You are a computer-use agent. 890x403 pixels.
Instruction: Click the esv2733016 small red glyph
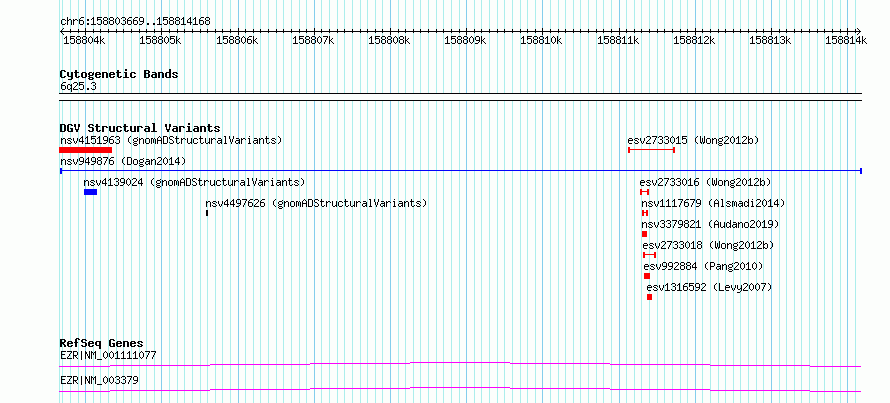(644, 192)
